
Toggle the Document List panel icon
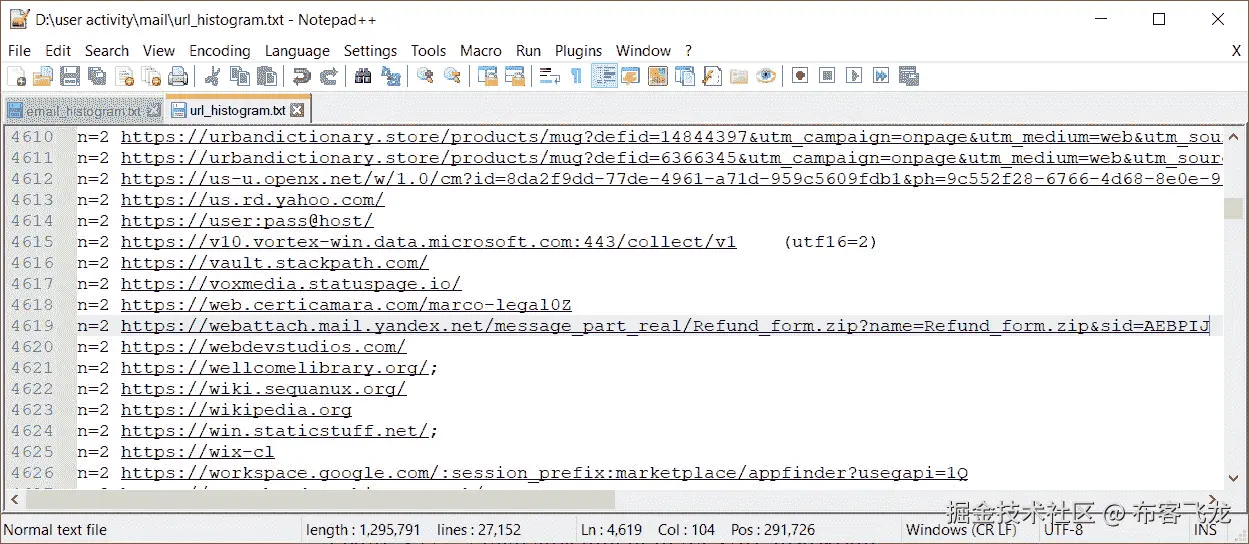tap(684, 76)
